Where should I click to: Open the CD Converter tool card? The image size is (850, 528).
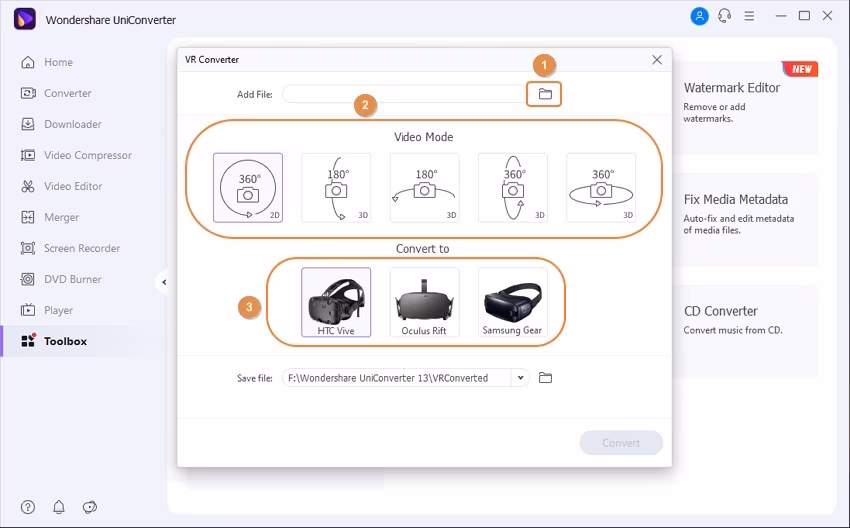(x=745, y=331)
